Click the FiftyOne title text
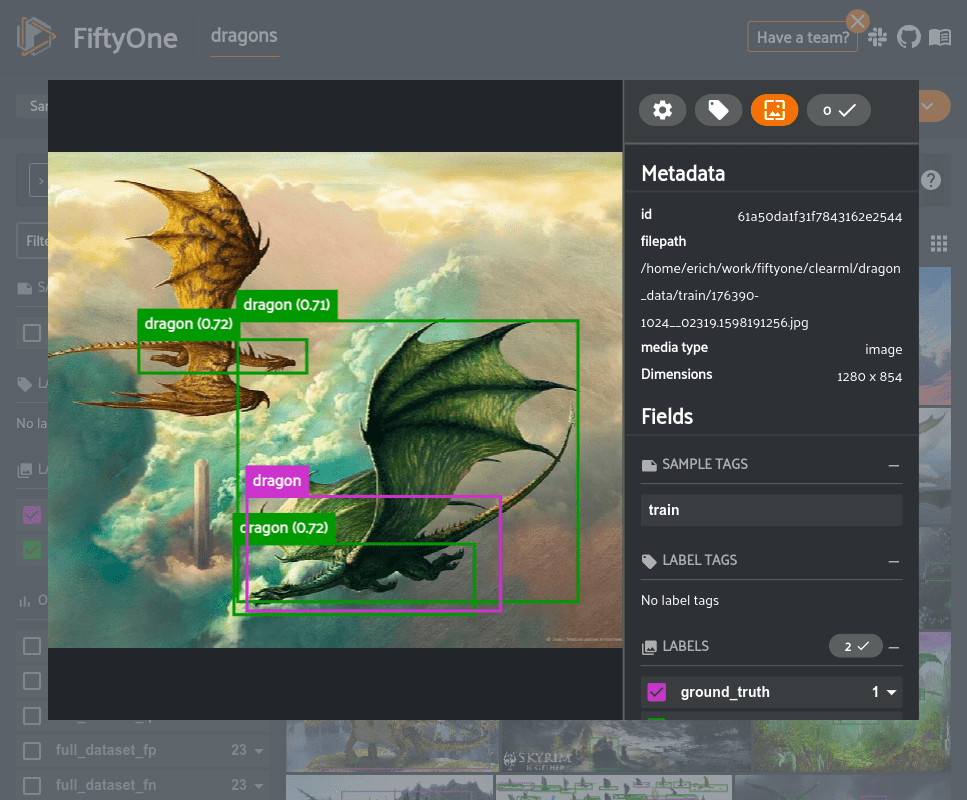This screenshot has height=800, width=967. point(125,38)
